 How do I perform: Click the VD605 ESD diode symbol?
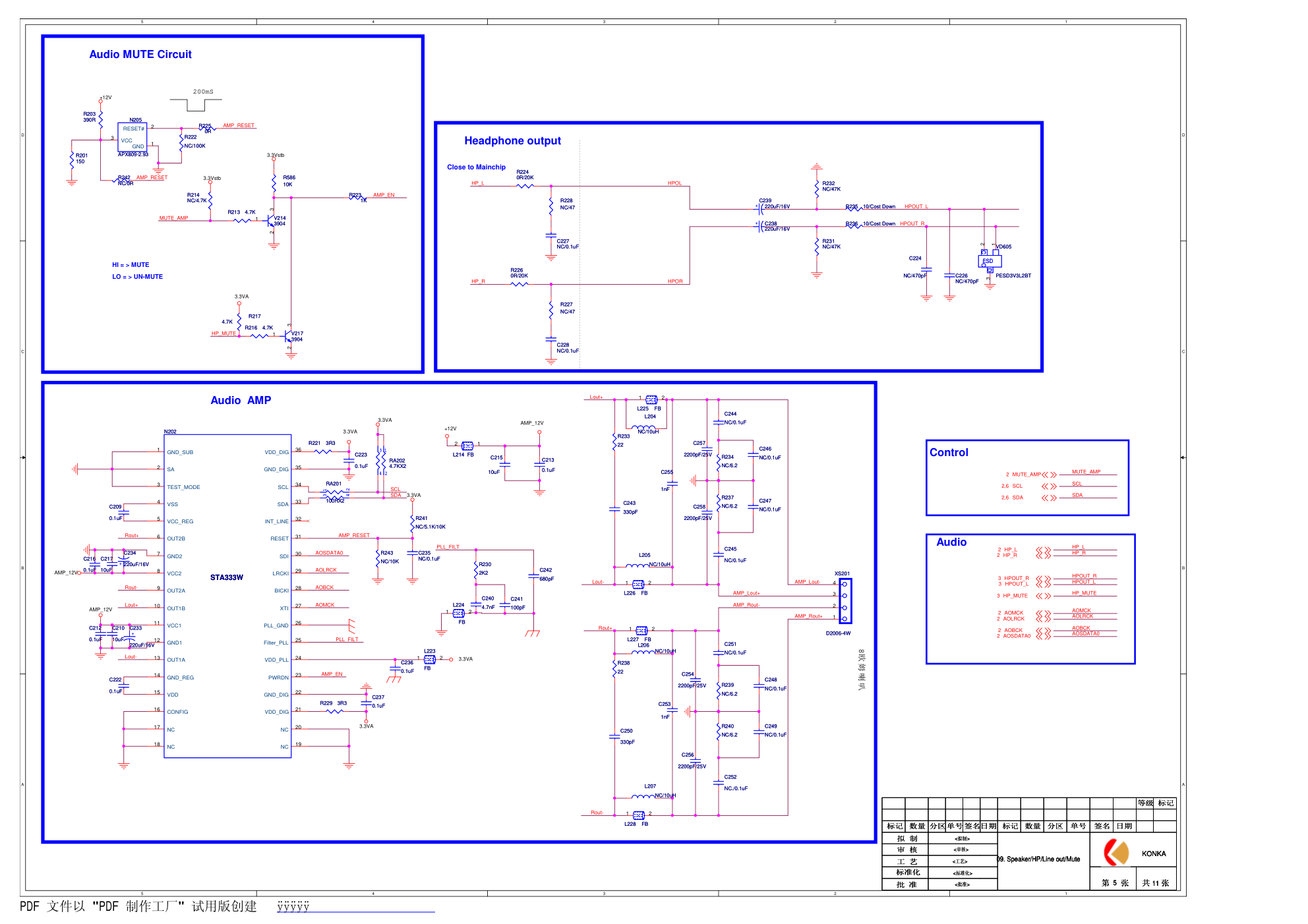click(x=990, y=261)
